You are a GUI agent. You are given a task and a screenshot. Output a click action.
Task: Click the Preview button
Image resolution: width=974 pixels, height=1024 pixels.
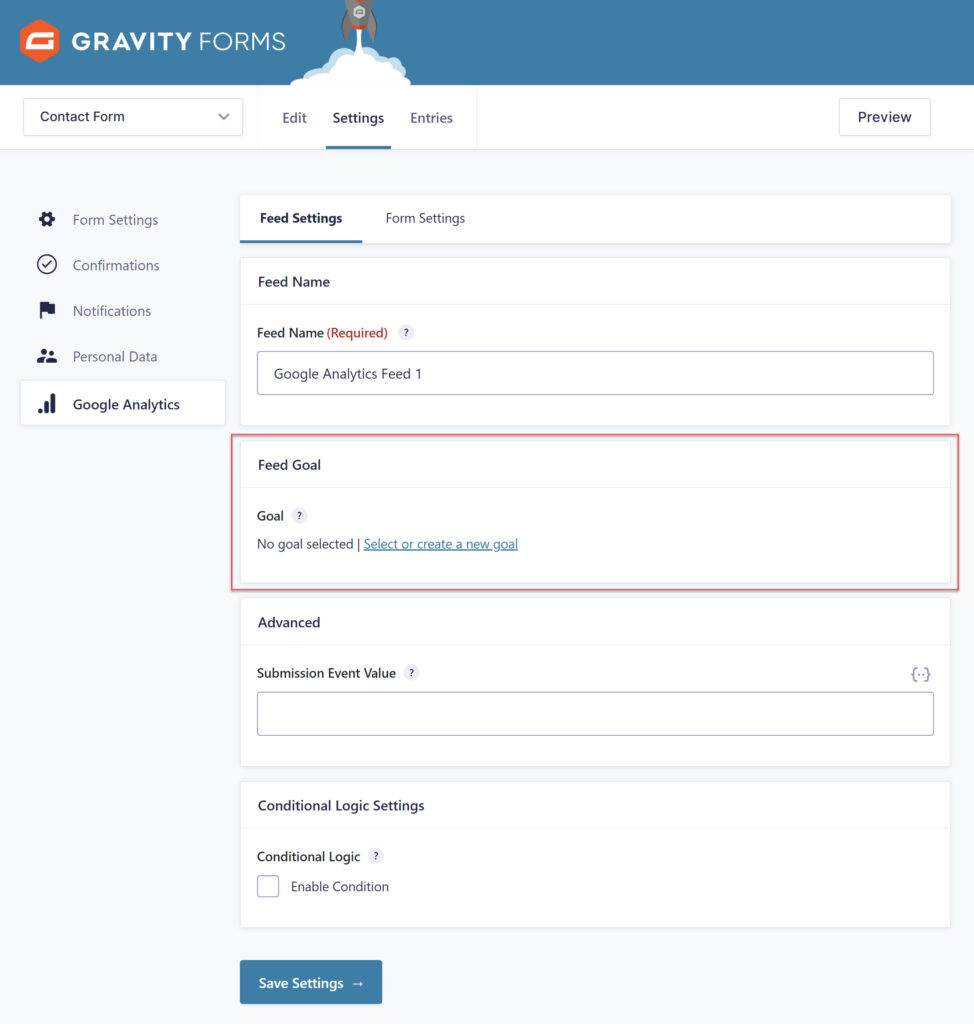tap(884, 117)
